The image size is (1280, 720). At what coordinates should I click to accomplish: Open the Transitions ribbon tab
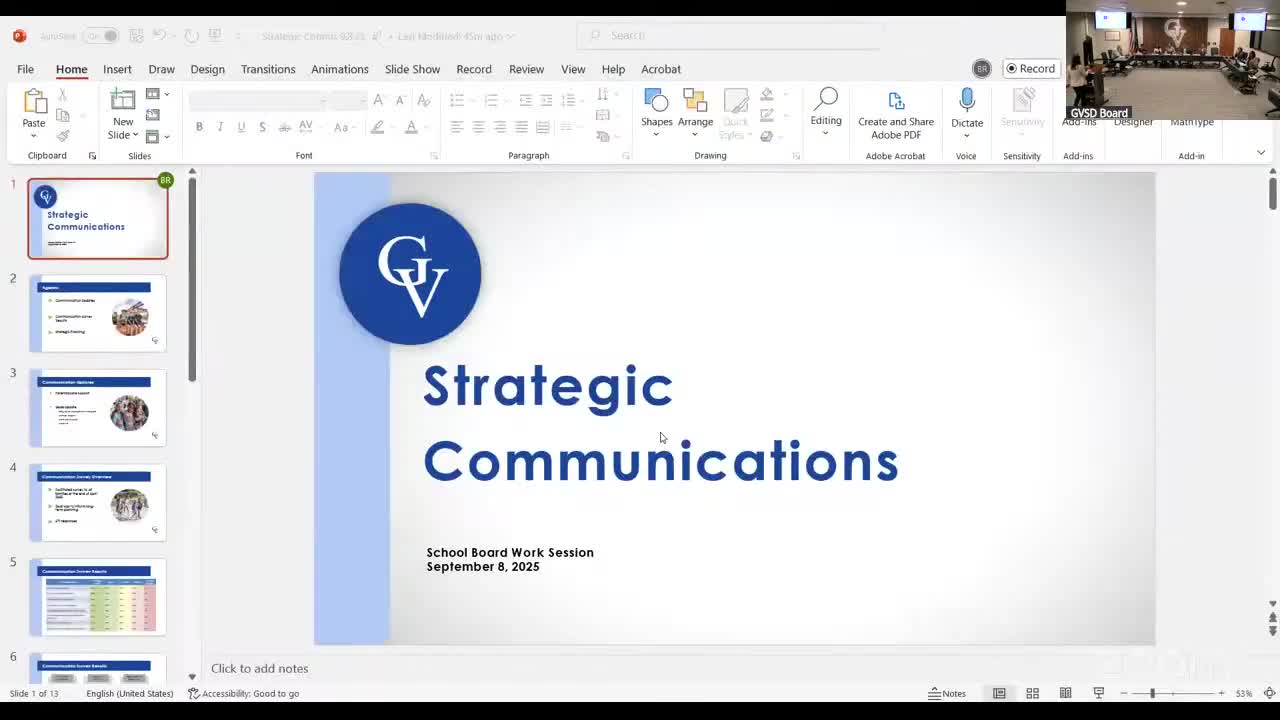267,69
